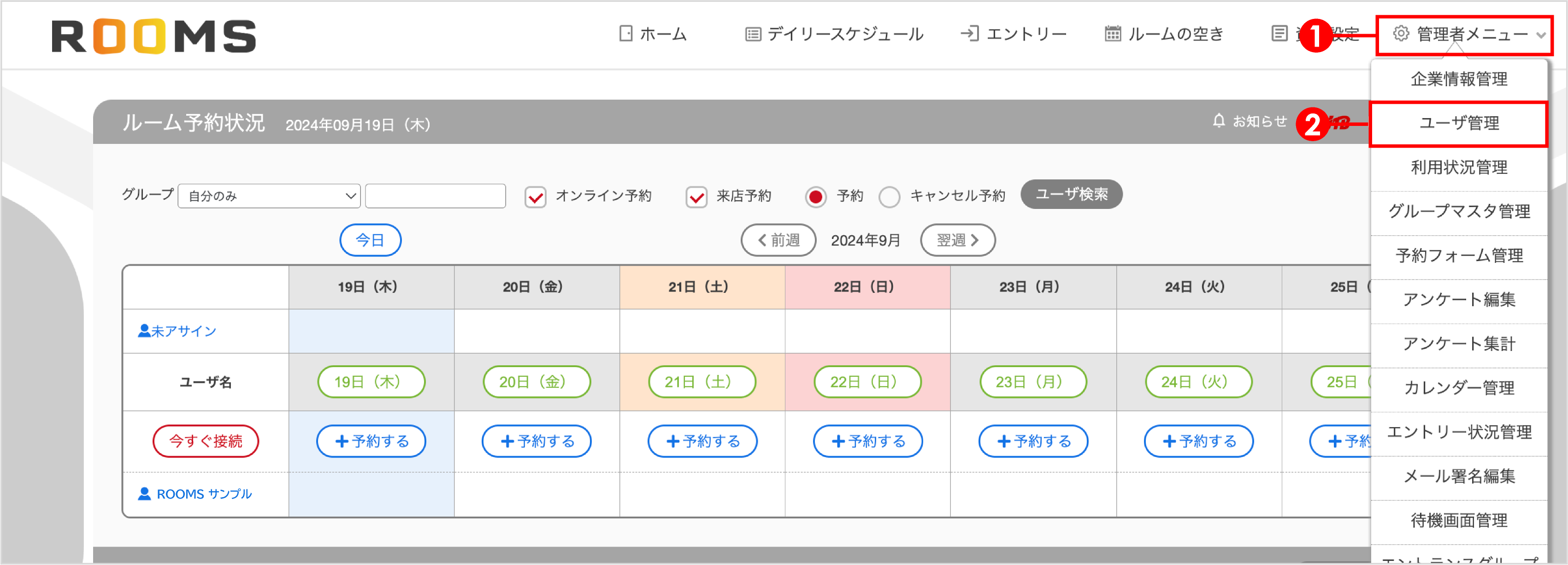Image resolution: width=1568 pixels, height=565 pixels.
Task: Uncheck the オンライン予約 checkbox
Action: (535, 196)
